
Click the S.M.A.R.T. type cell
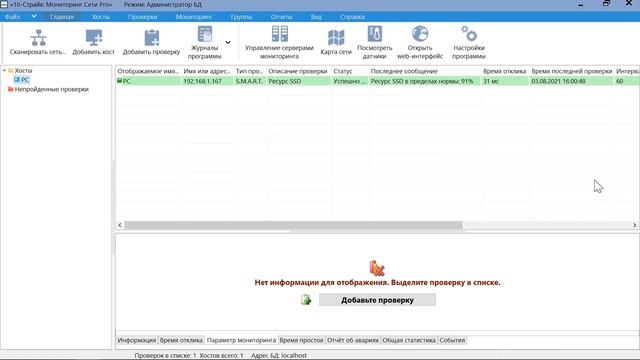tap(249, 81)
